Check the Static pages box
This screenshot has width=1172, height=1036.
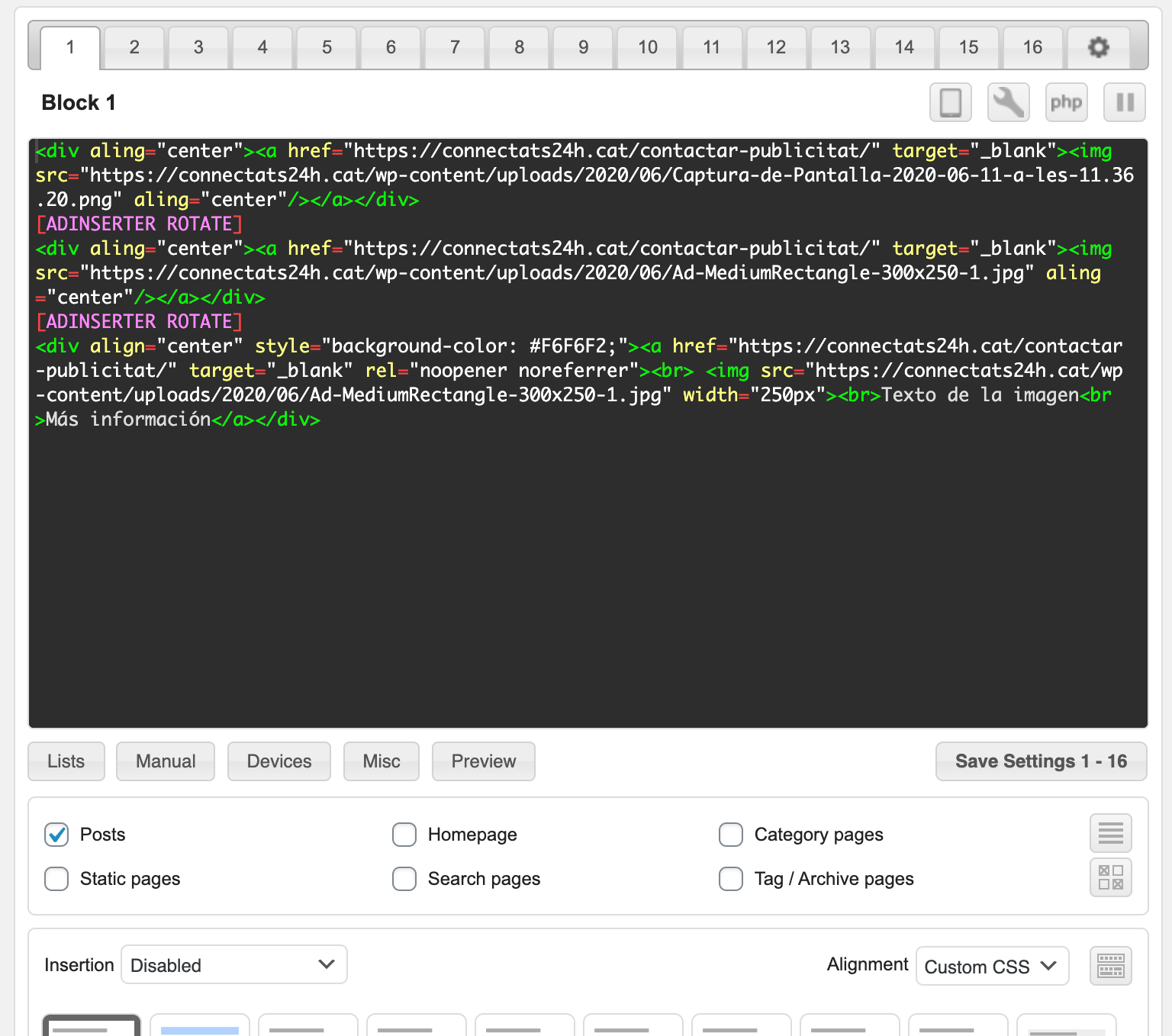pyautogui.click(x=56, y=879)
